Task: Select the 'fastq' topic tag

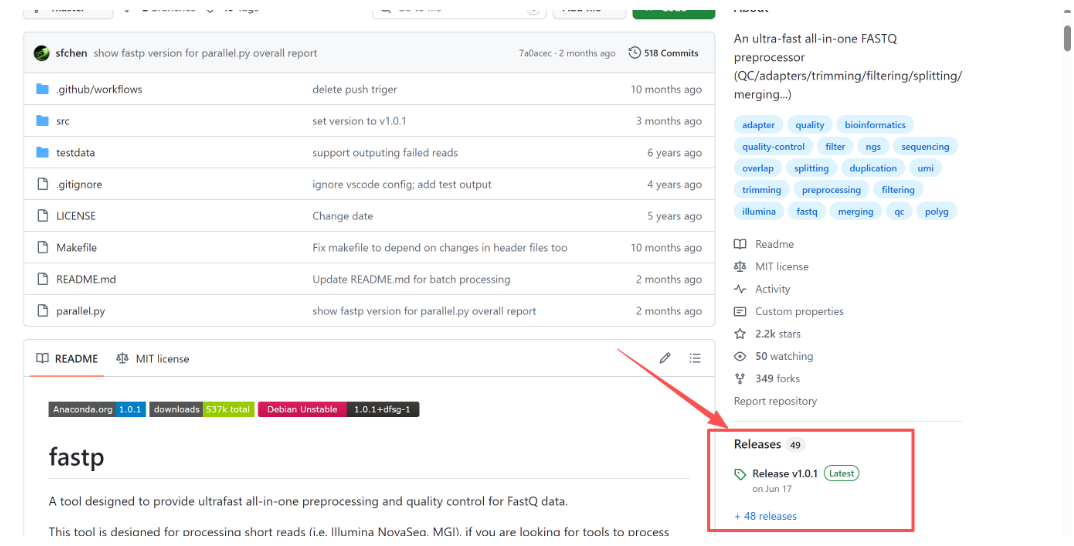Action: [x=807, y=212]
